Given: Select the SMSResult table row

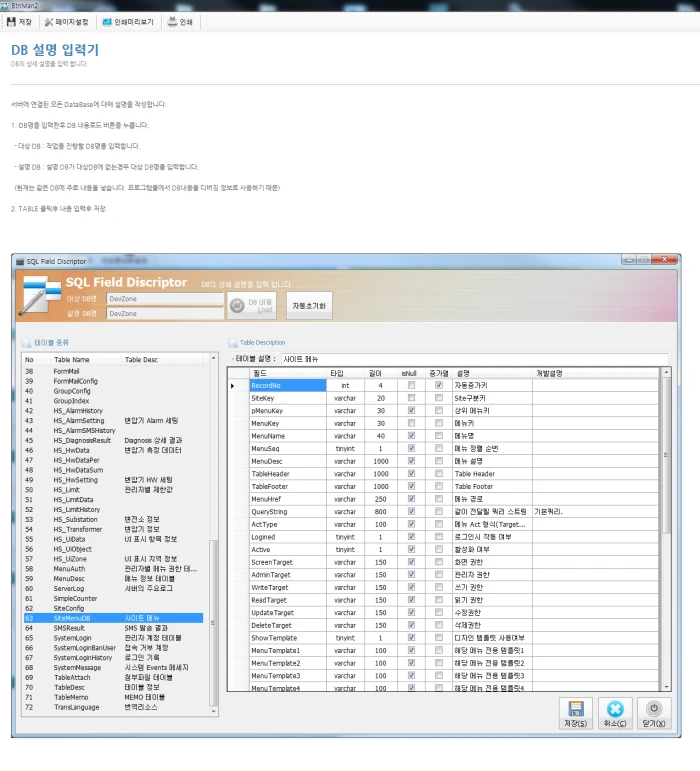Looking at the screenshot, I should (114, 628).
